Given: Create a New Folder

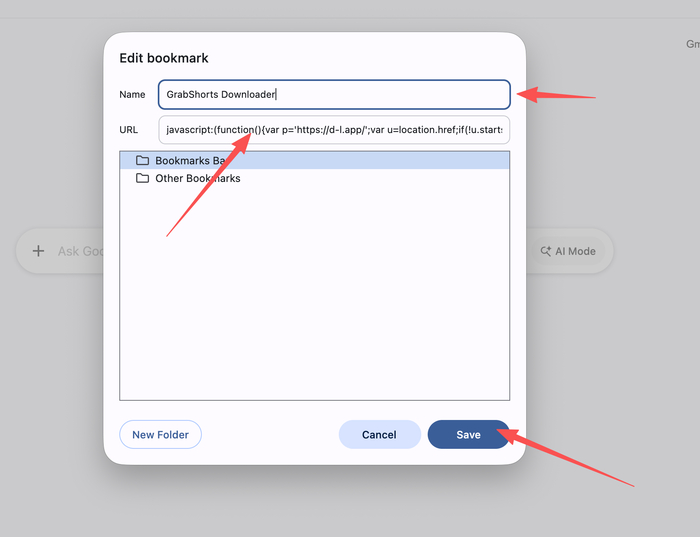Looking at the screenshot, I should click(x=160, y=434).
